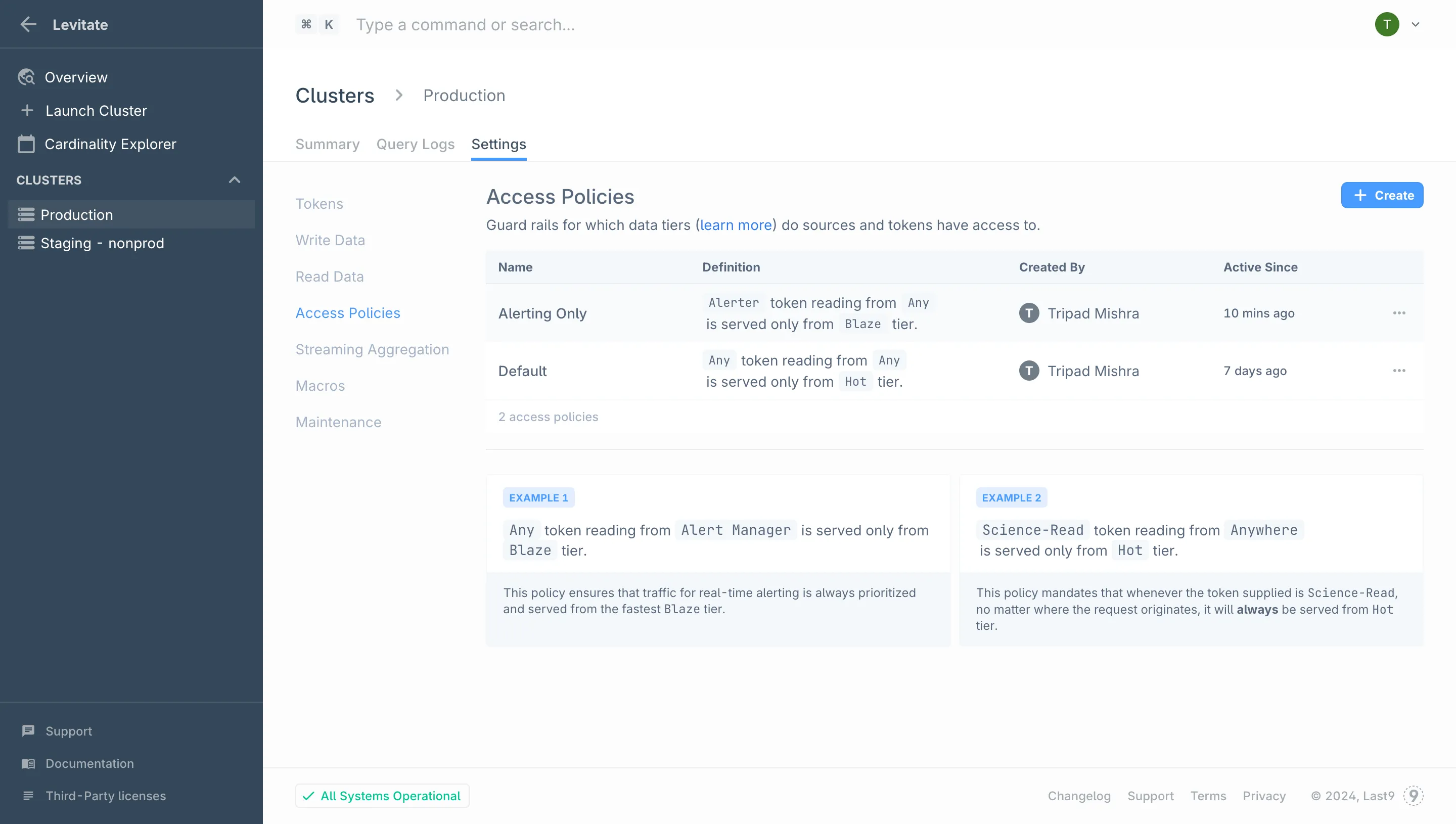1456x824 pixels.
Task: Click the Third-Party licenses list icon
Action: pyautogui.click(x=28, y=796)
